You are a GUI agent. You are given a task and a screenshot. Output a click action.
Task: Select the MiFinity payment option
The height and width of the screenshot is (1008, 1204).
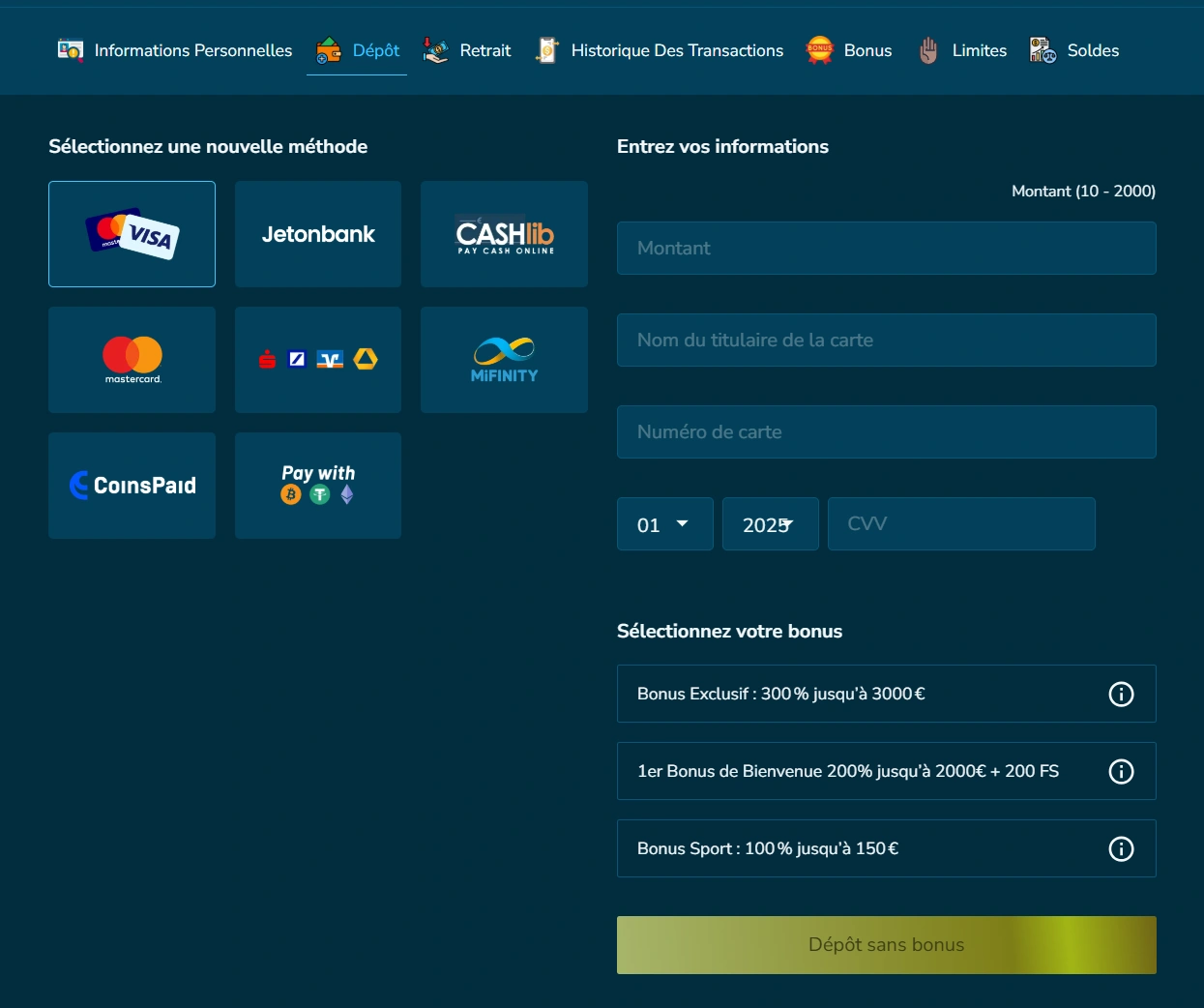coord(504,359)
